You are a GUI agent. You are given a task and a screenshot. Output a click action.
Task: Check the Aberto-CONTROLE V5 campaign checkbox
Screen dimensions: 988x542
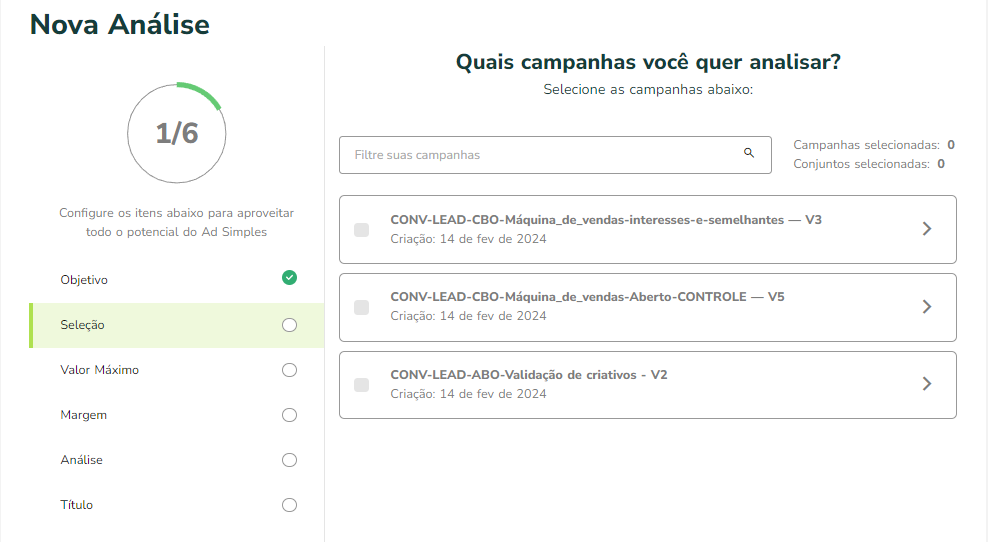pos(362,307)
